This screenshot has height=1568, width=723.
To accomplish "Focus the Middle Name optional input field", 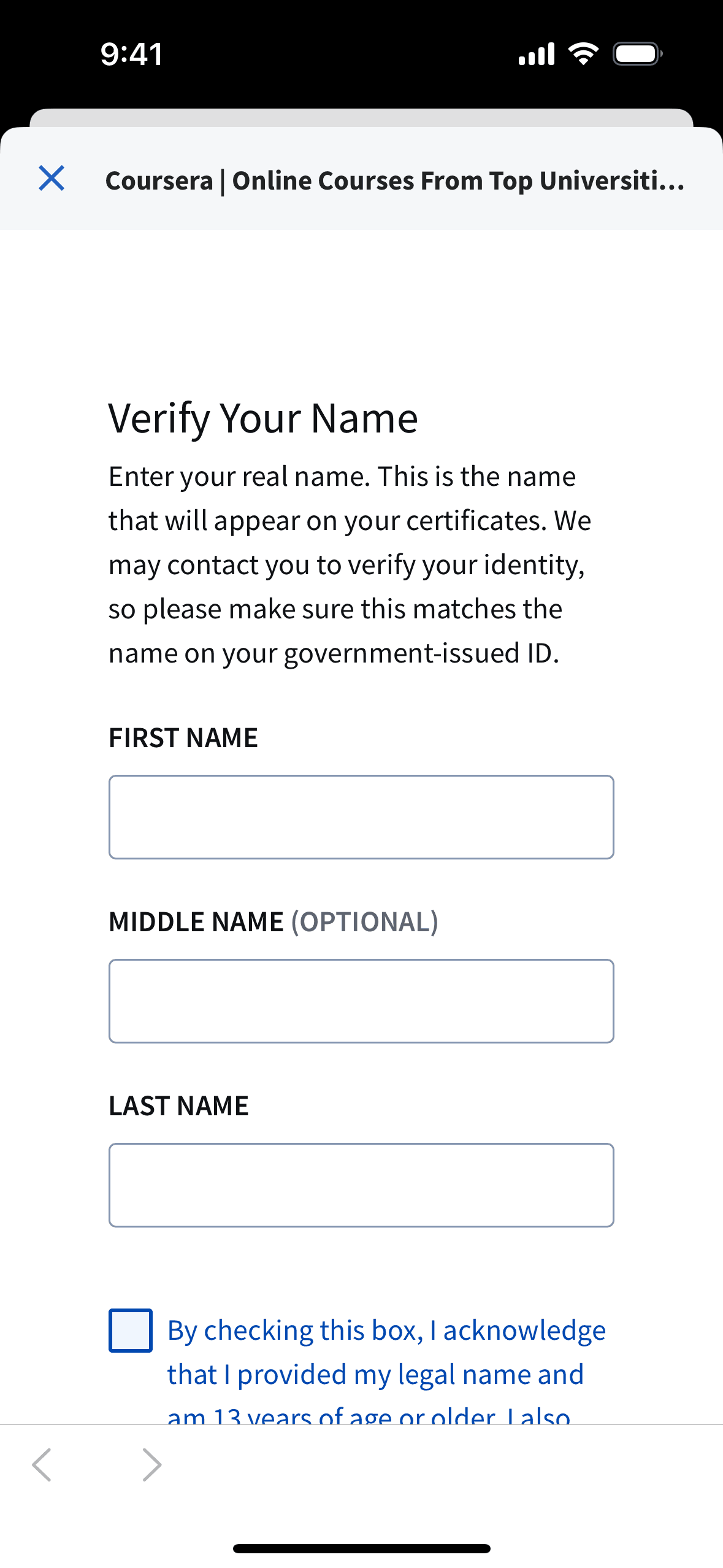I will (x=361, y=1001).
